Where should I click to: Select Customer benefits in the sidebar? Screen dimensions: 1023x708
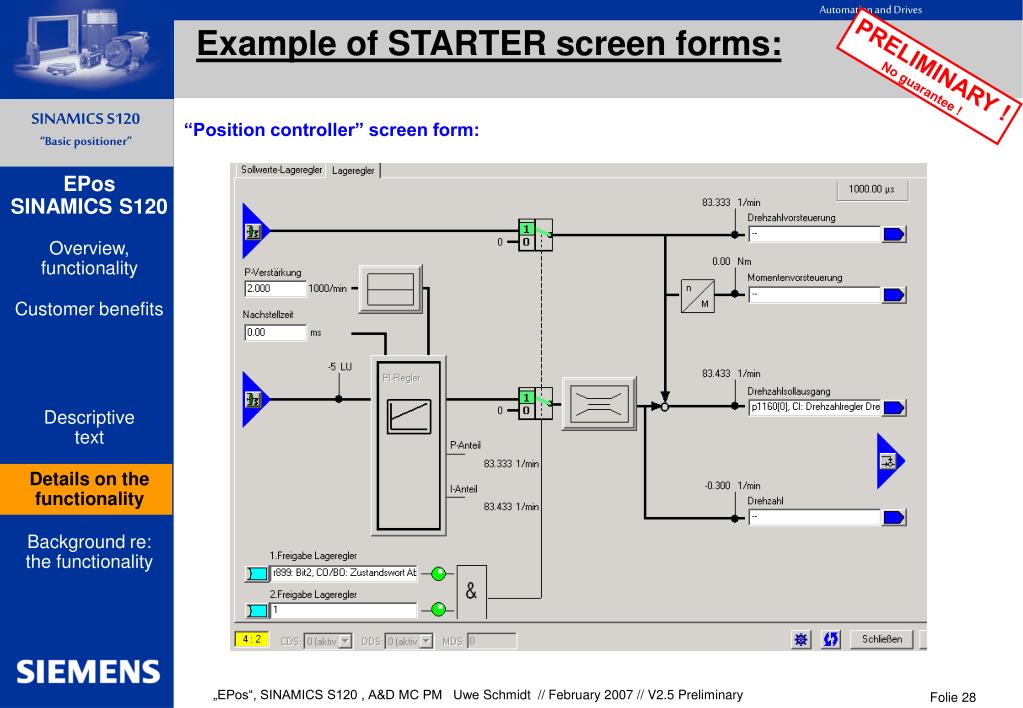(89, 309)
